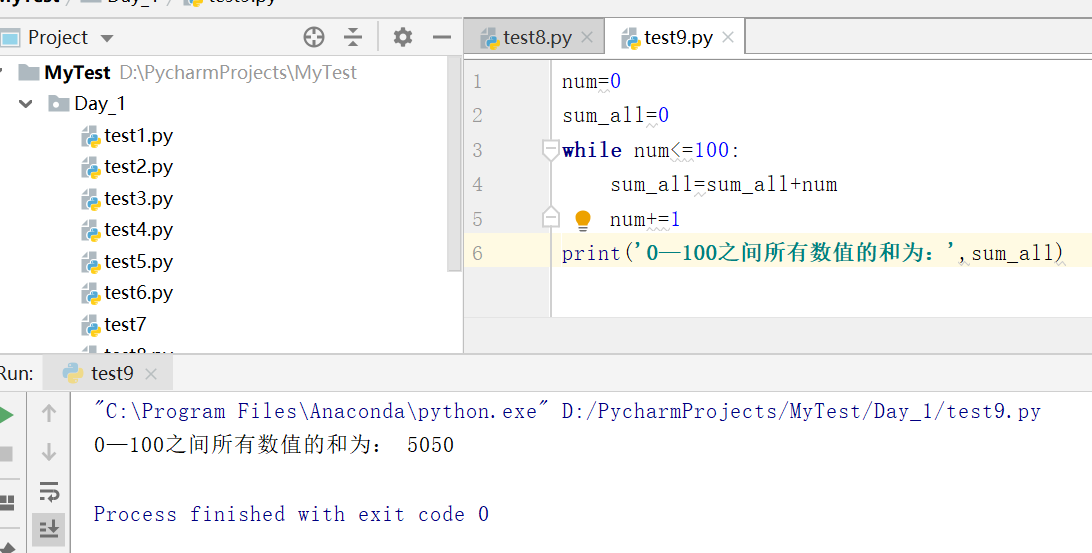Toggle Scroll to End in run console
Viewport: 1092px width, 553px height.
click(x=49, y=529)
